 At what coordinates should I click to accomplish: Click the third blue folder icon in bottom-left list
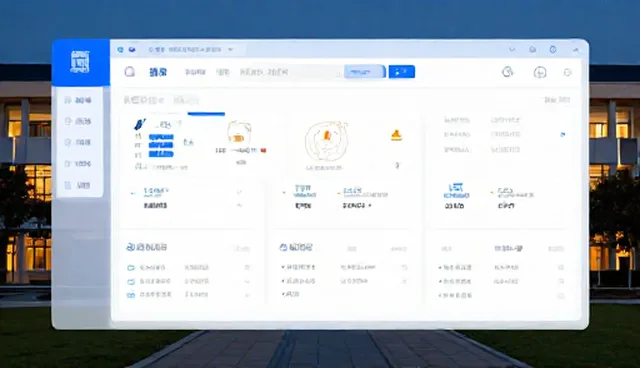pos(131,295)
